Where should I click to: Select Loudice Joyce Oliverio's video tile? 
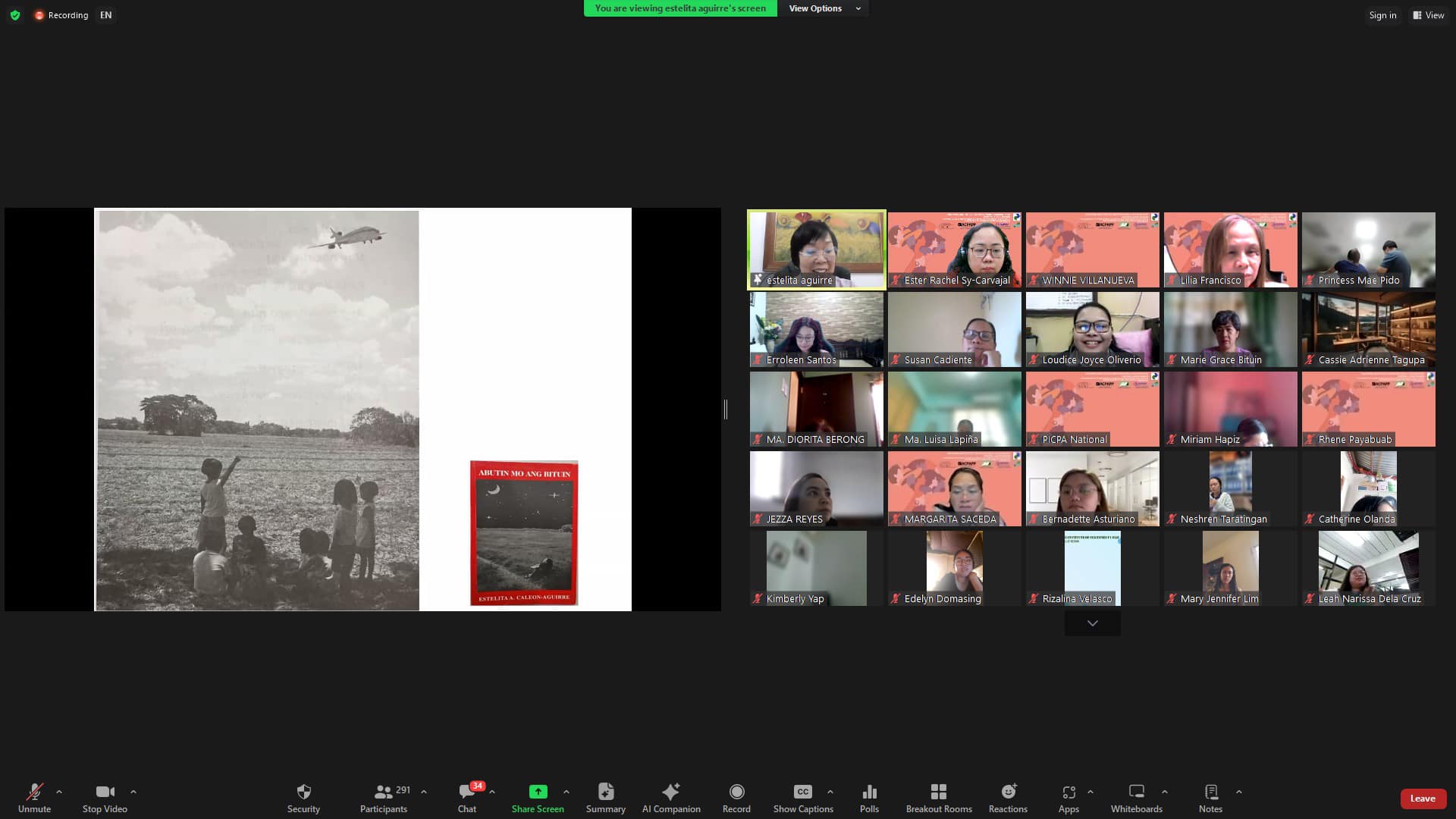tap(1092, 329)
